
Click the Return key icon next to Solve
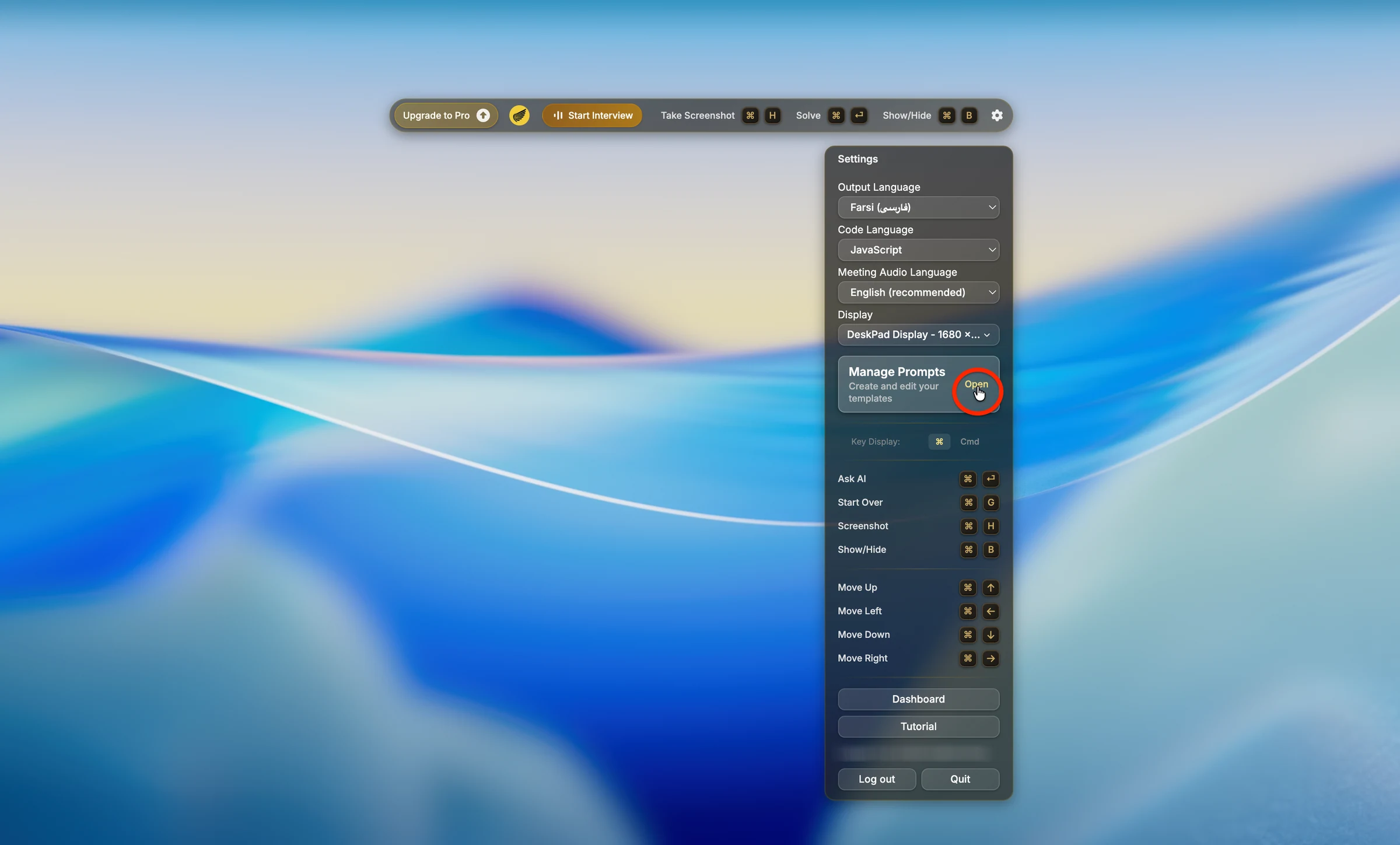coord(859,116)
